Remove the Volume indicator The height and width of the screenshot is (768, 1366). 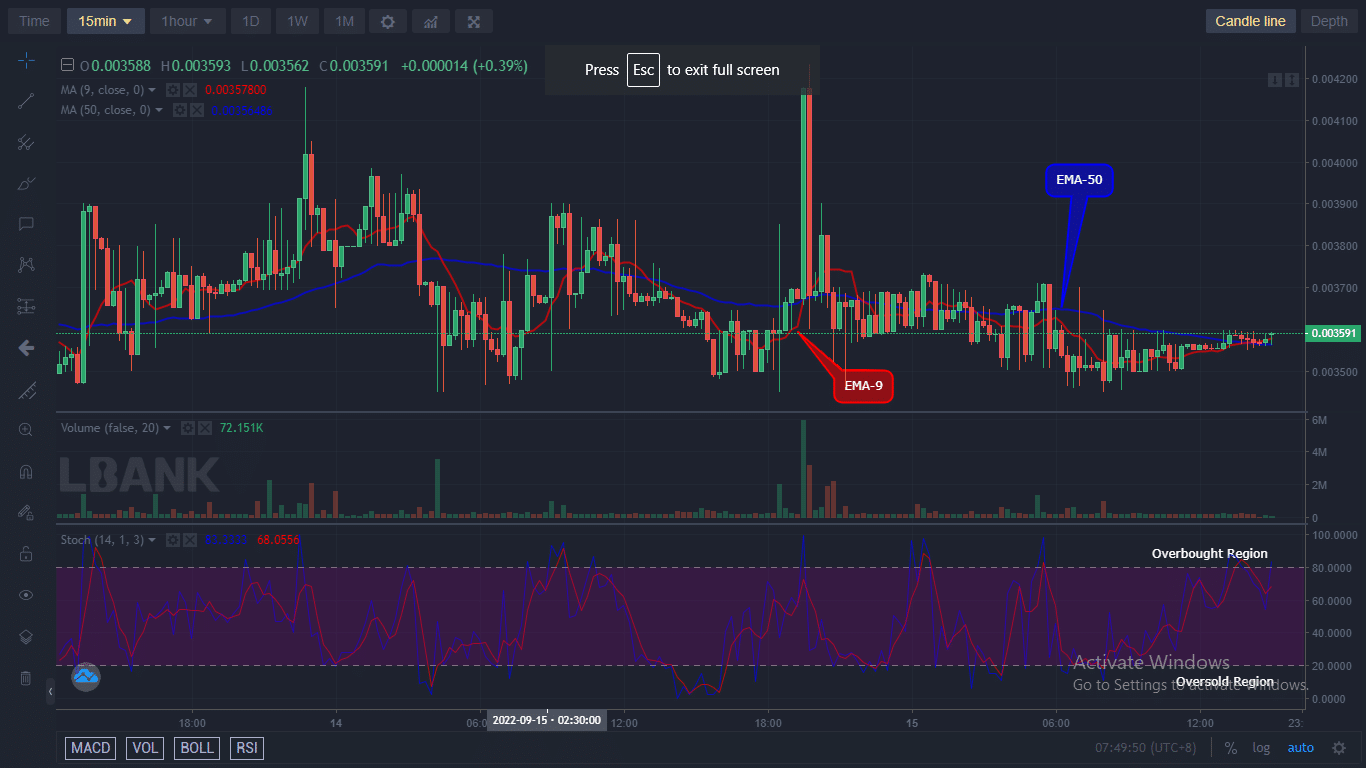204,428
